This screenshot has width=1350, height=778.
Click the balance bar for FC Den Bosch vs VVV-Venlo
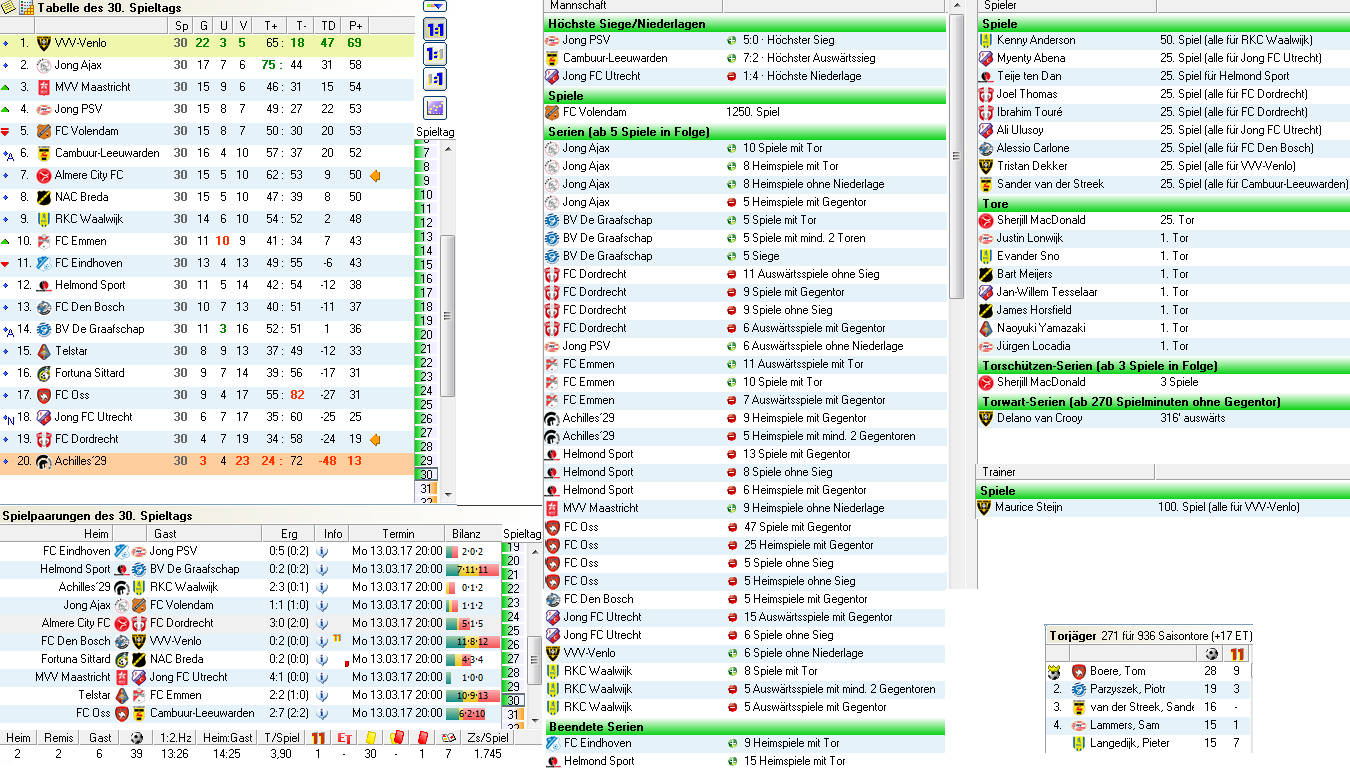[472, 641]
